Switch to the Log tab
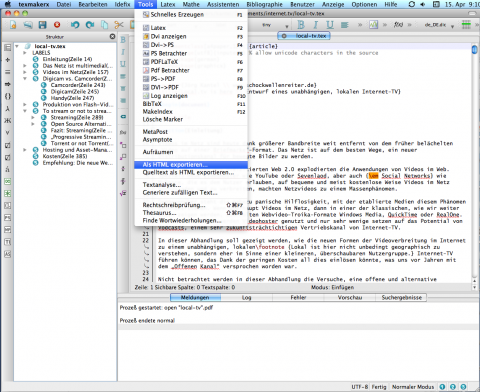Viewport: 480px width, 392px height. point(246,297)
